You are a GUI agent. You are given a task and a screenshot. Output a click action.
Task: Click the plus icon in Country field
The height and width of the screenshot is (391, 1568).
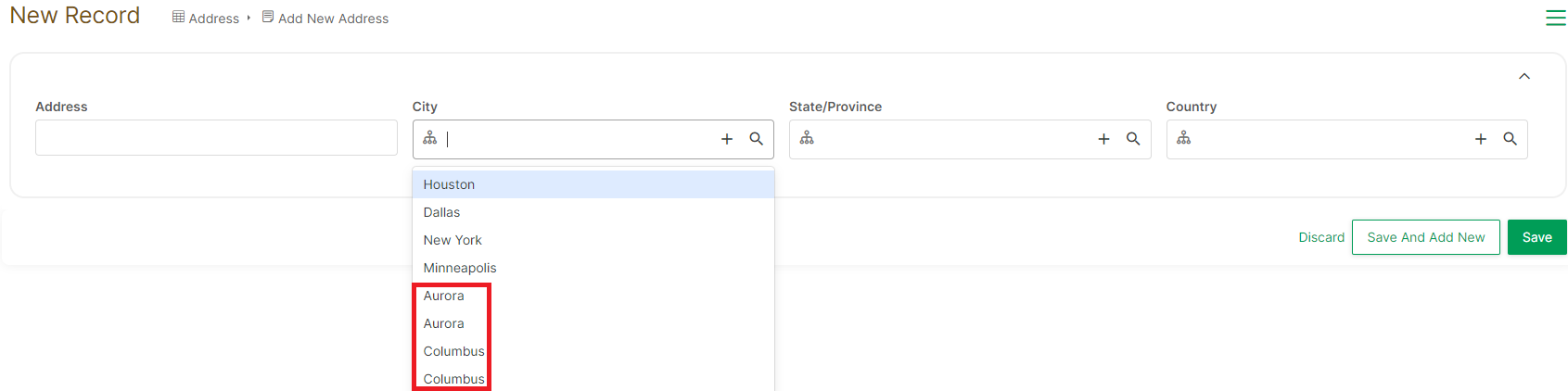pos(1481,139)
